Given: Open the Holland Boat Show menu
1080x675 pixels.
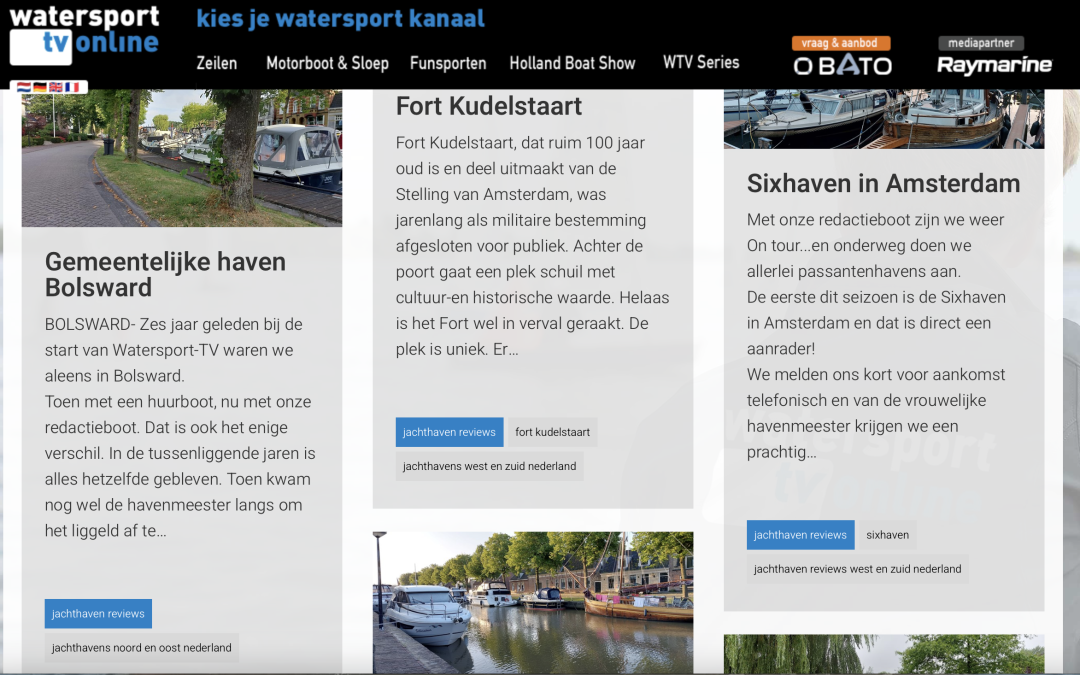Looking at the screenshot, I should pyautogui.click(x=572, y=63).
